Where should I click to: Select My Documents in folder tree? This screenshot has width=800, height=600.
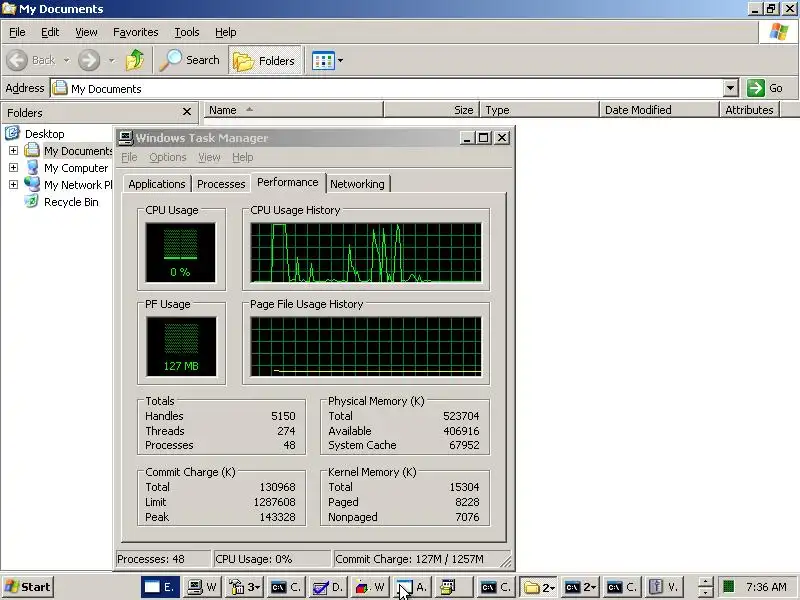coord(78,151)
